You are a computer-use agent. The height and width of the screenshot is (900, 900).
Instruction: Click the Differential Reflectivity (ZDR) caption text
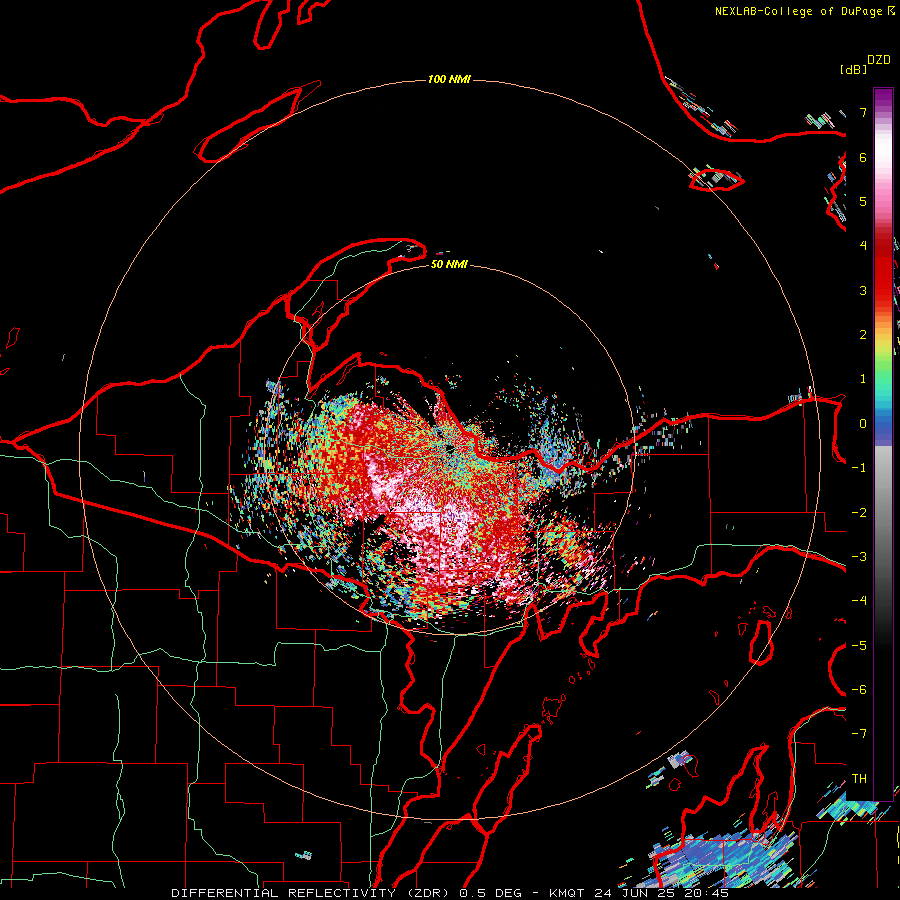click(x=313, y=893)
